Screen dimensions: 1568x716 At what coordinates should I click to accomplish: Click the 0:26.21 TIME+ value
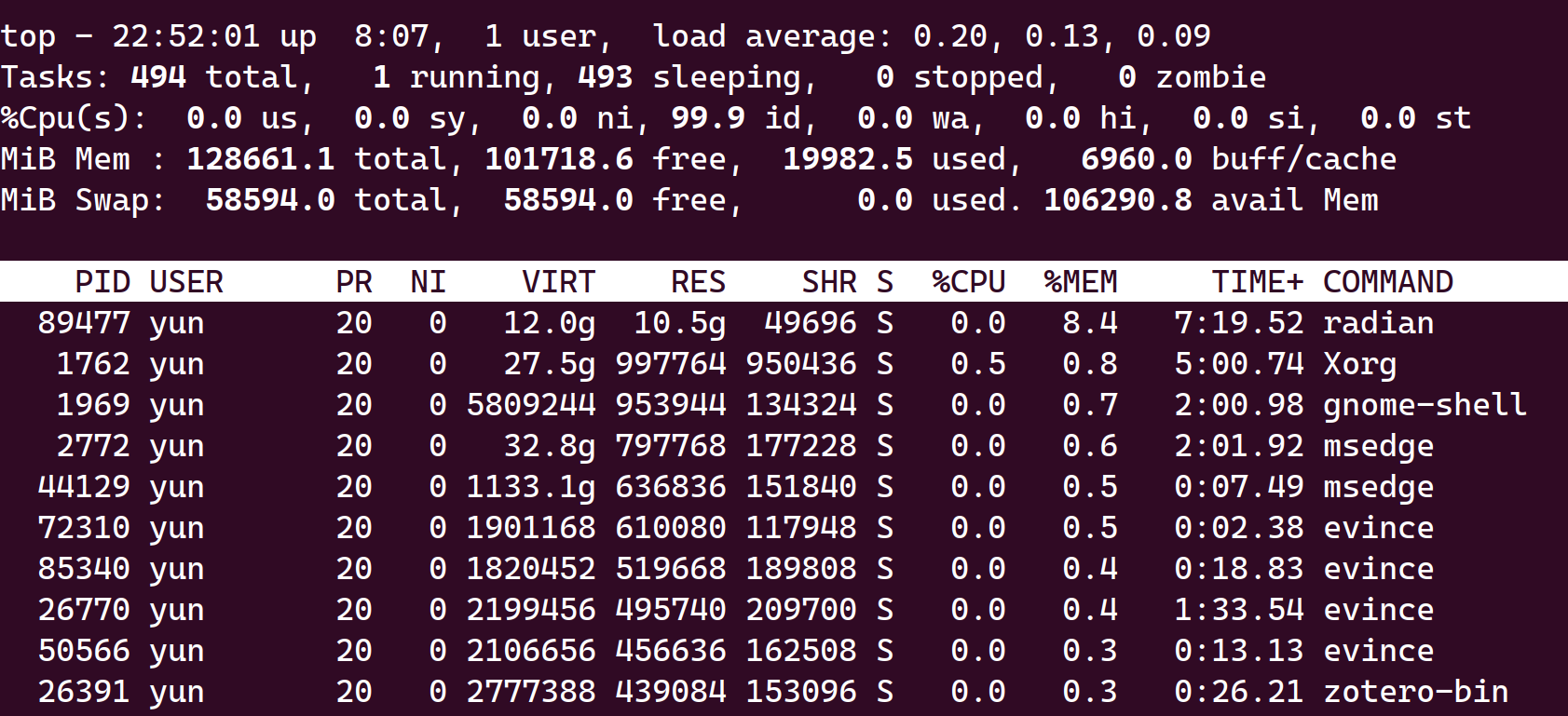tap(1239, 692)
